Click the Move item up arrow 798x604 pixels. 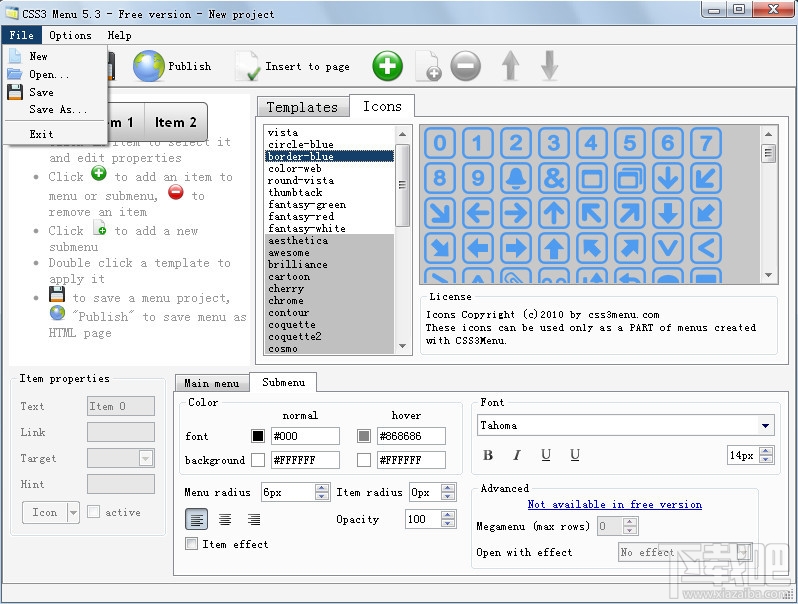510,66
